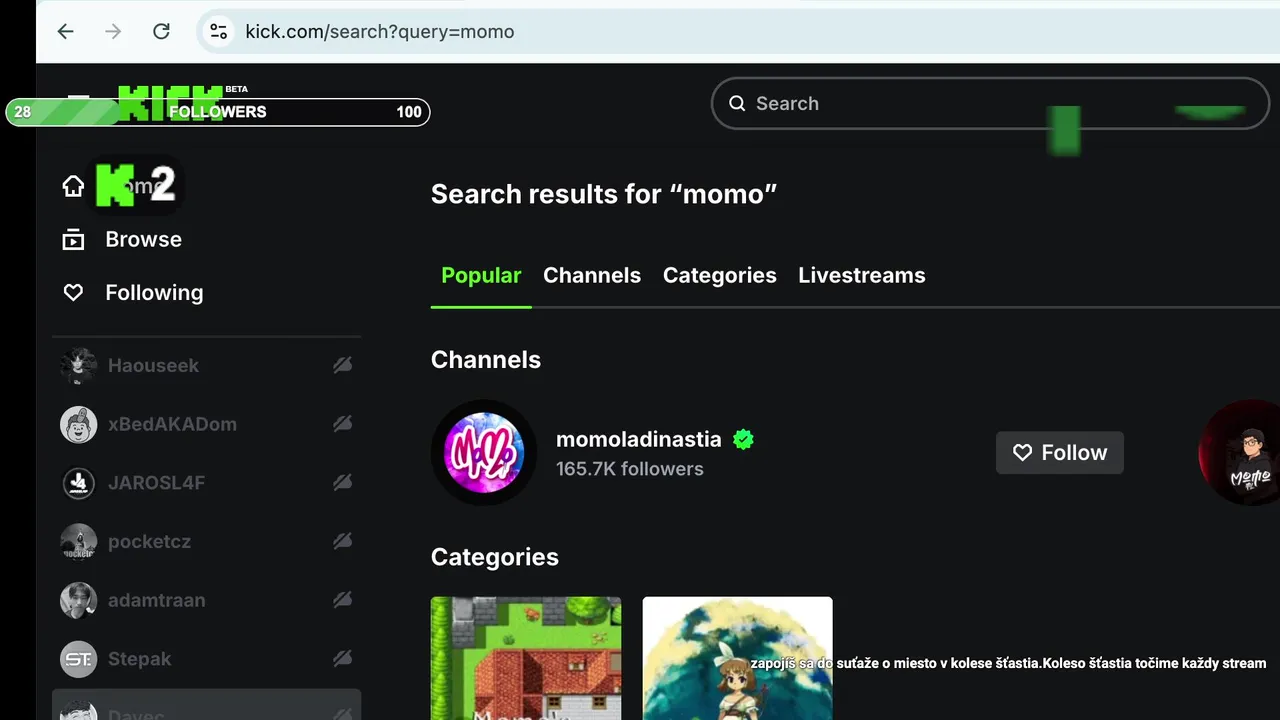1280x720 pixels.
Task: Click the Browse play-screen icon
Action: [x=73, y=239]
